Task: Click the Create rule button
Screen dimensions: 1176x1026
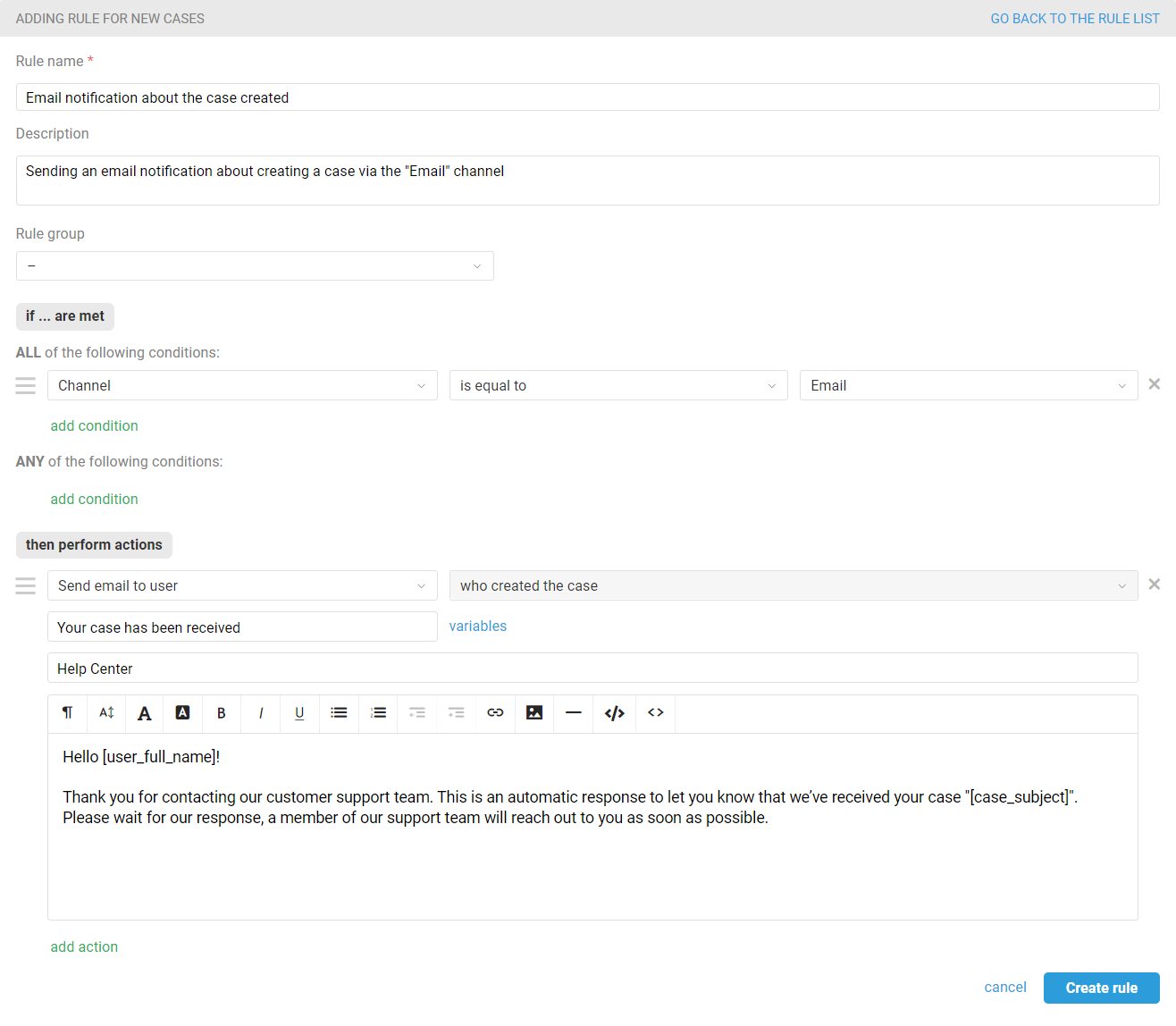Action: [1101, 988]
